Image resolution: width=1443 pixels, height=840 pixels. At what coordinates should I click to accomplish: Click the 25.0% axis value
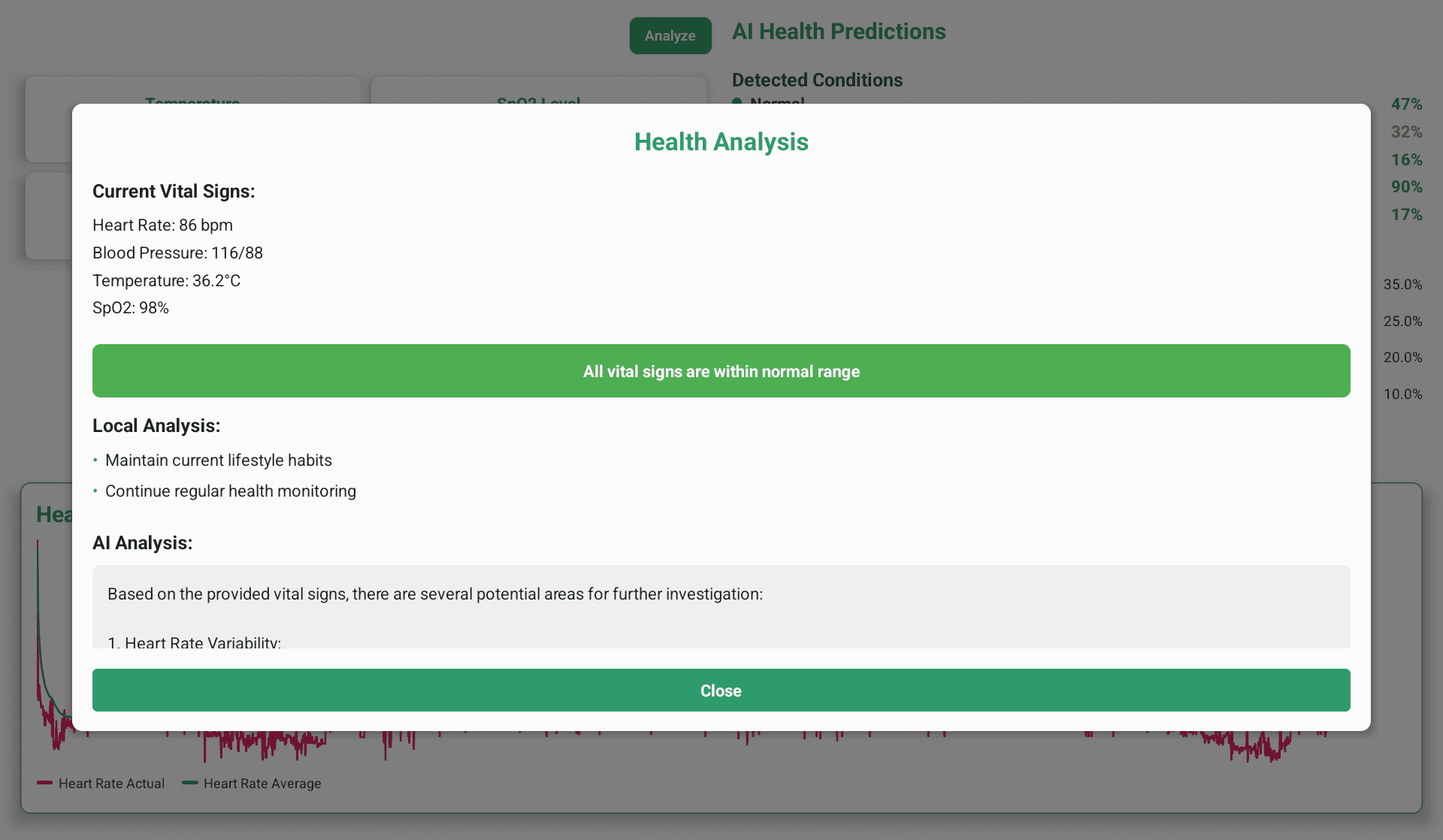coord(1402,322)
